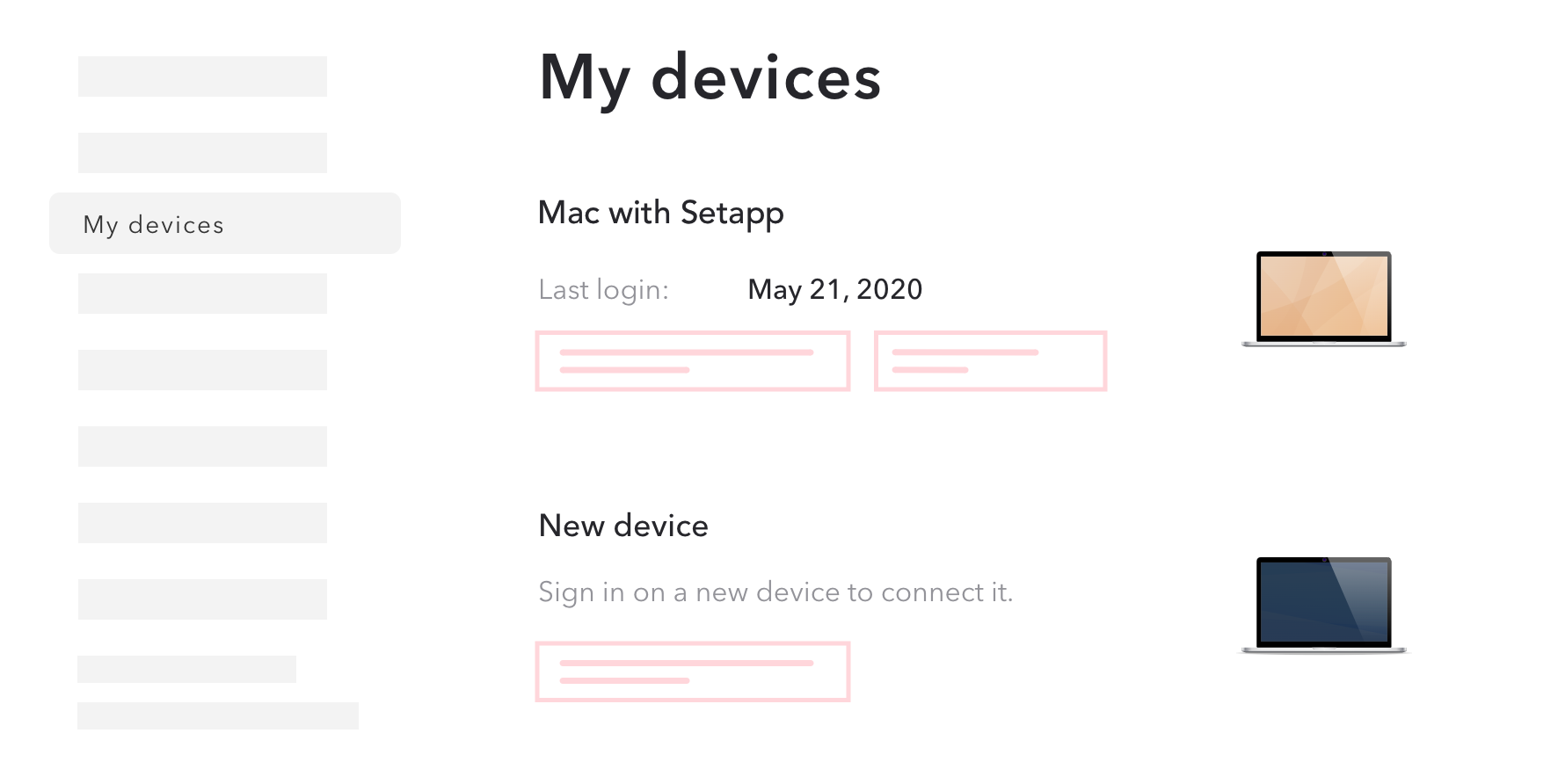Select the fourth placeholder below My devices
The width and height of the screenshot is (1558, 784).
click(202, 523)
